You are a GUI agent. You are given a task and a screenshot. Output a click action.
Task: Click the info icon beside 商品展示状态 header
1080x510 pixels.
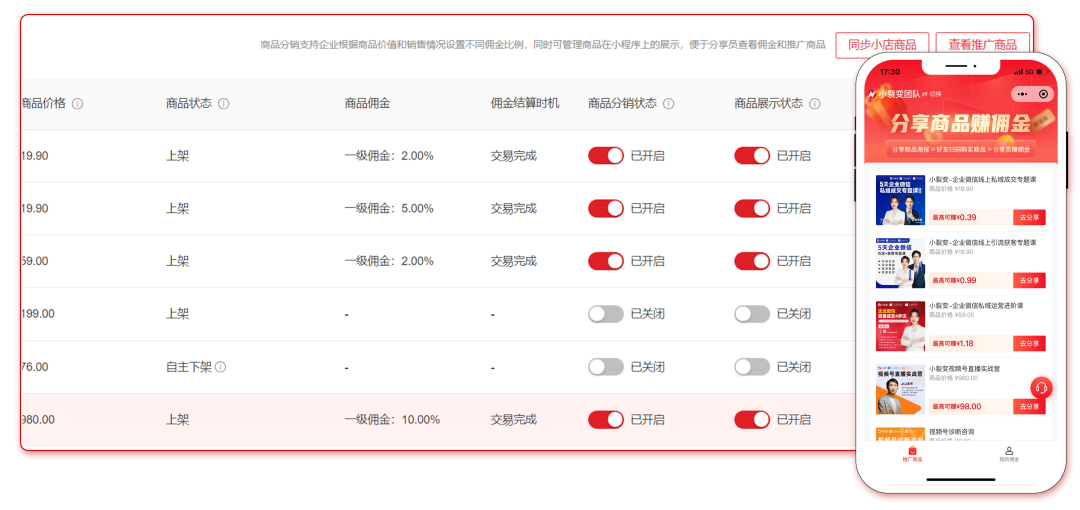(815, 104)
